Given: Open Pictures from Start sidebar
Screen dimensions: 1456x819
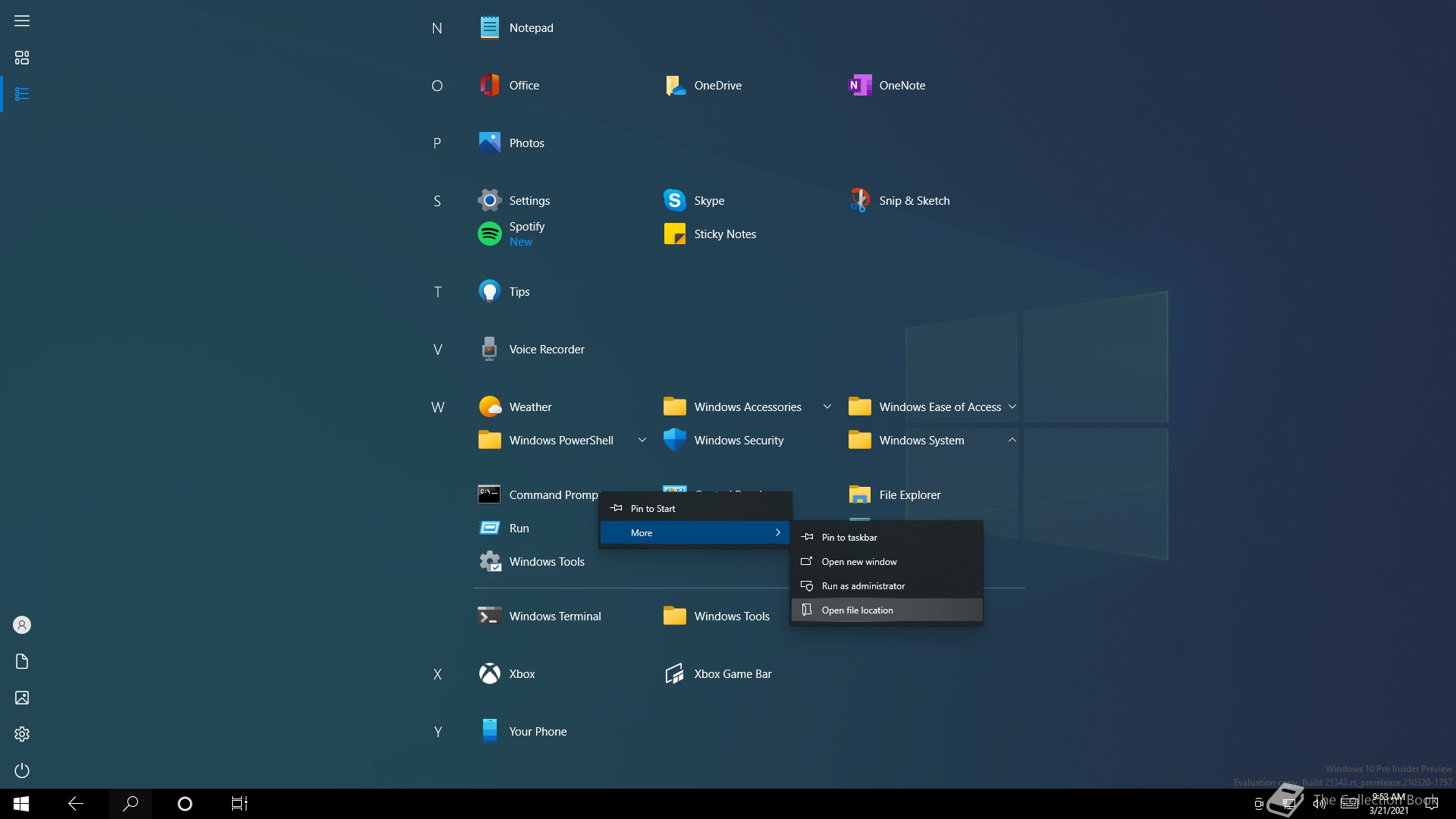Looking at the screenshot, I should [22, 698].
